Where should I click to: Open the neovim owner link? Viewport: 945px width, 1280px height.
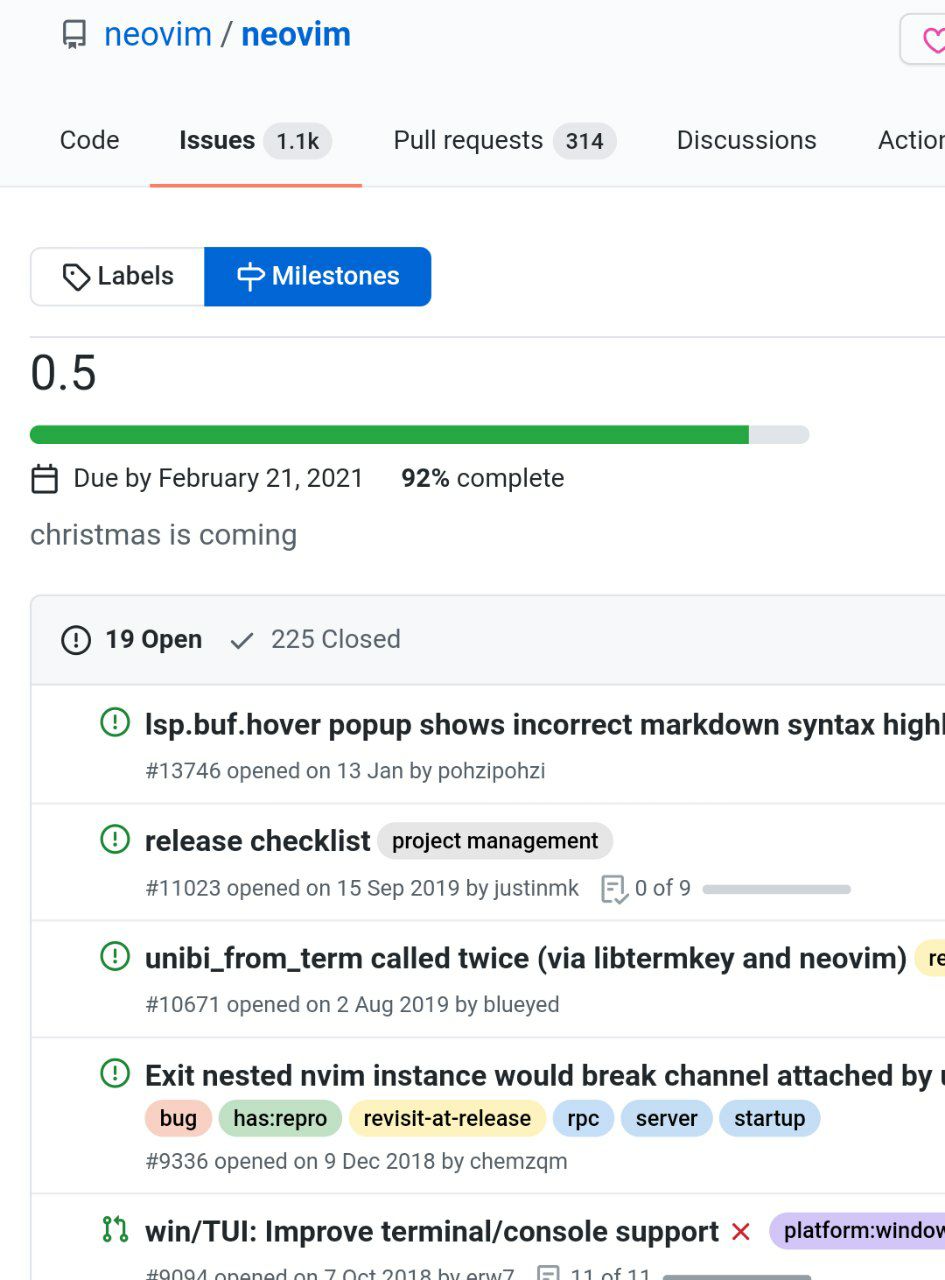pos(158,35)
